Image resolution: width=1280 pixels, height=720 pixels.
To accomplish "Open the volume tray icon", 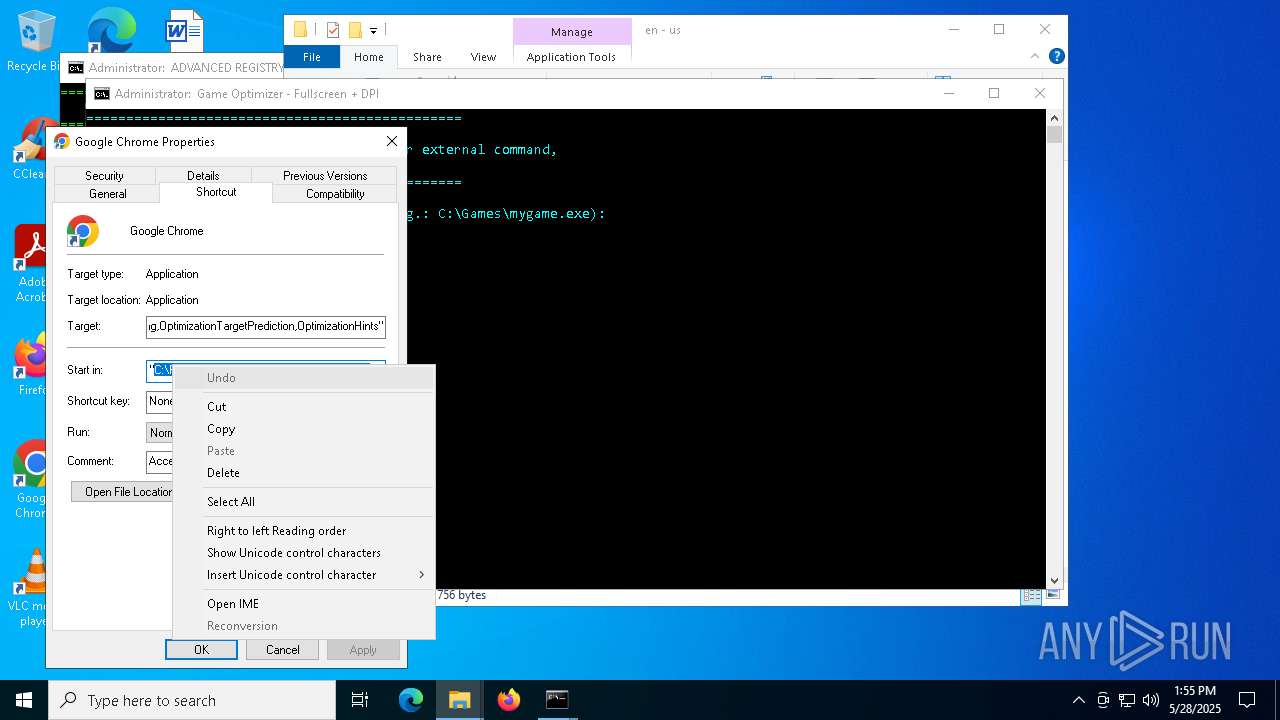I will (x=1151, y=700).
